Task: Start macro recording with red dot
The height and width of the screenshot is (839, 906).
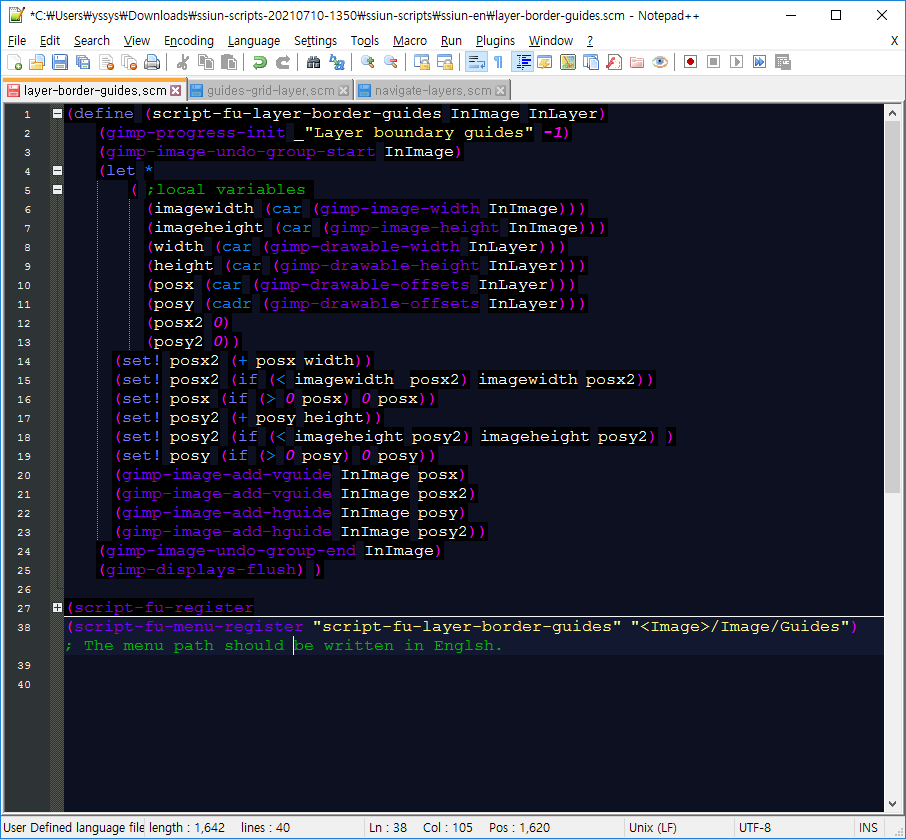Action: [x=690, y=62]
